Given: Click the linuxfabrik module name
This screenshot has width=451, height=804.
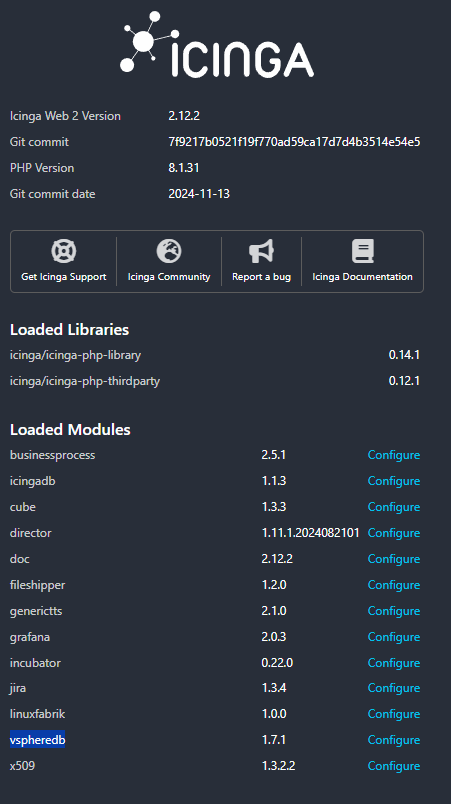Looking at the screenshot, I should pyautogui.click(x=37, y=714).
